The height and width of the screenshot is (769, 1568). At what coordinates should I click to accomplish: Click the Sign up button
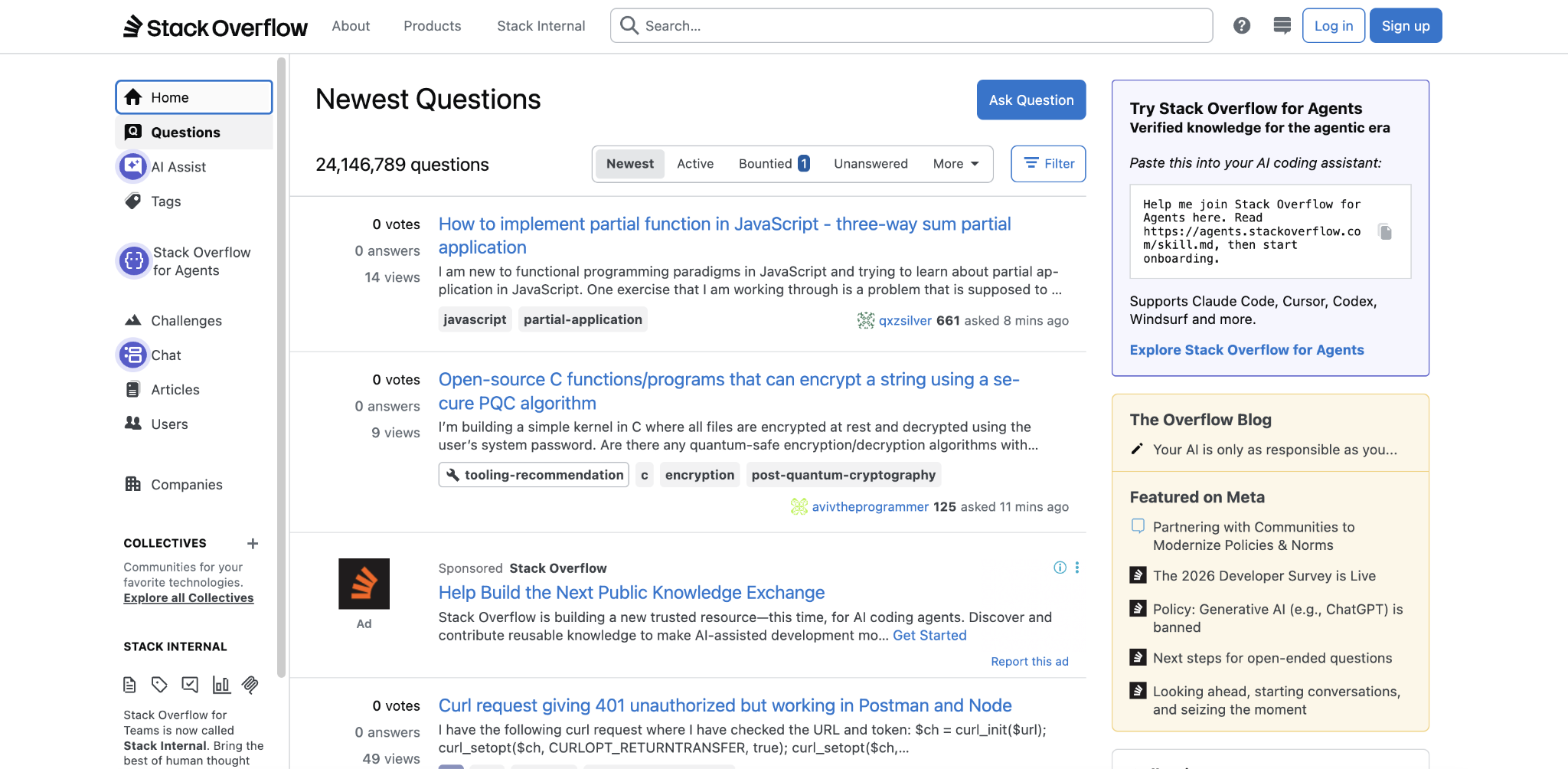[x=1406, y=26]
